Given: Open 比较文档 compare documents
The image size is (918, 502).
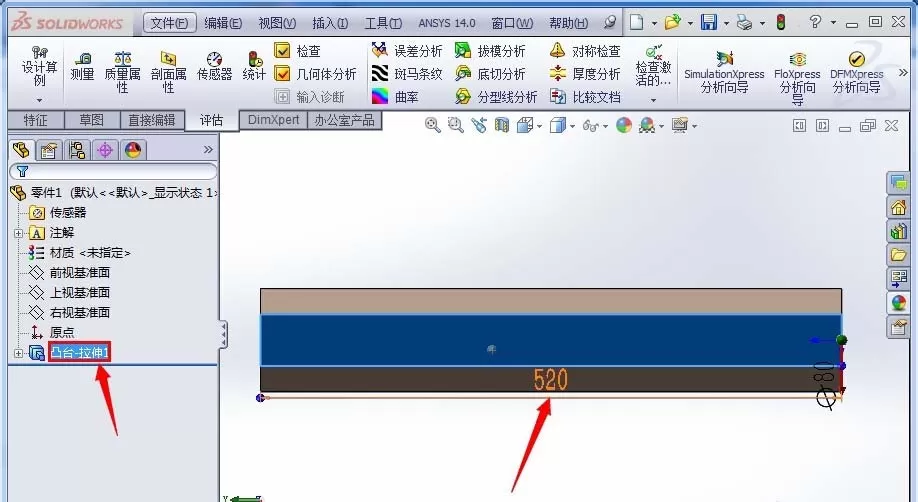Looking at the screenshot, I should (x=585, y=97).
